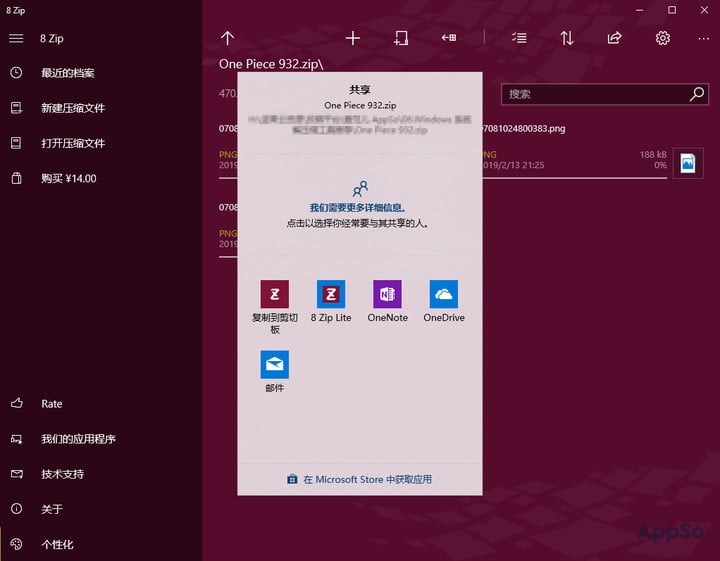Click the shopping bag purchase icon
The image size is (720, 561).
pyautogui.click(x=17, y=178)
